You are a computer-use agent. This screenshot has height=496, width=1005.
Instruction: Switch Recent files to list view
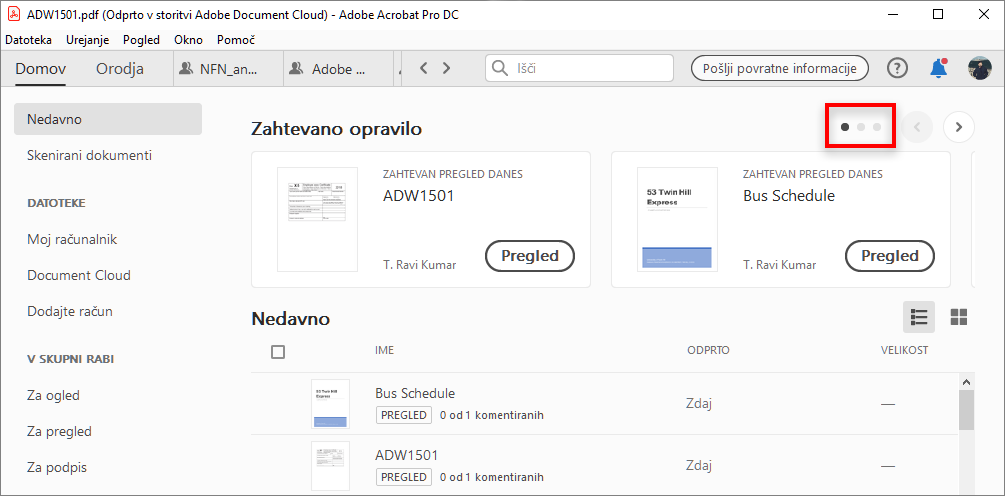(919, 317)
